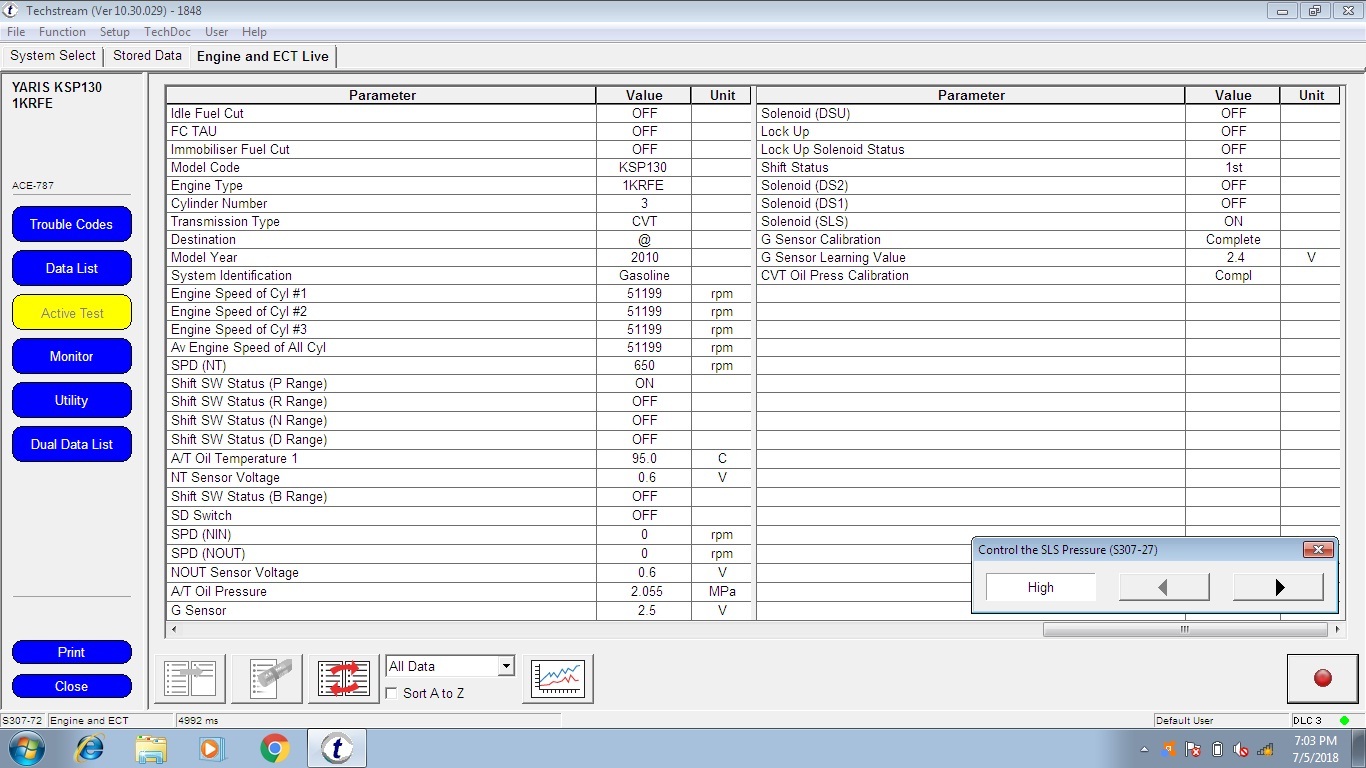The image size is (1366, 768).
Task: Click the Action Center flag tray icon
Action: tap(1192, 749)
